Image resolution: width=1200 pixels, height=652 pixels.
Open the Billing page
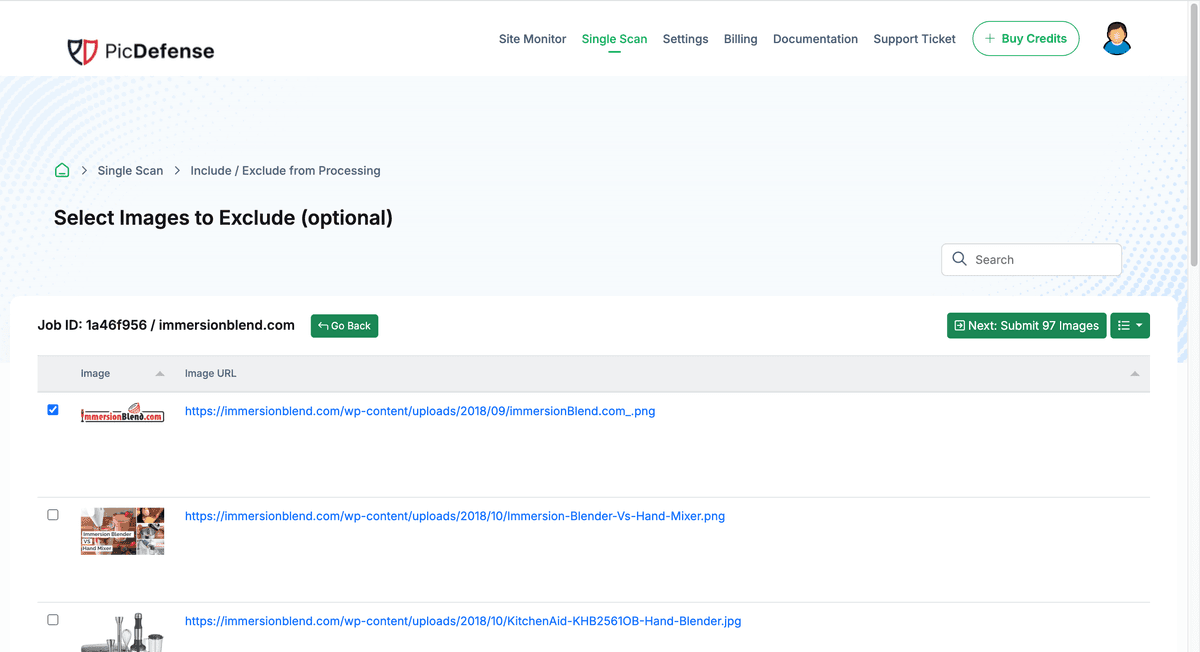pyautogui.click(x=741, y=39)
